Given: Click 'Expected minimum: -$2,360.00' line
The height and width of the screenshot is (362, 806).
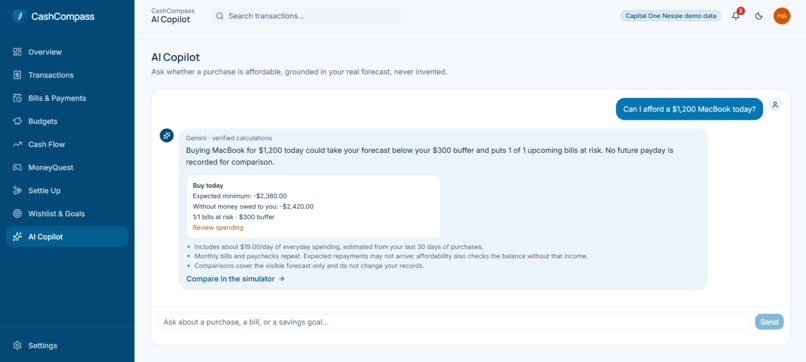Looking at the screenshot, I should pyautogui.click(x=240, y=196).
